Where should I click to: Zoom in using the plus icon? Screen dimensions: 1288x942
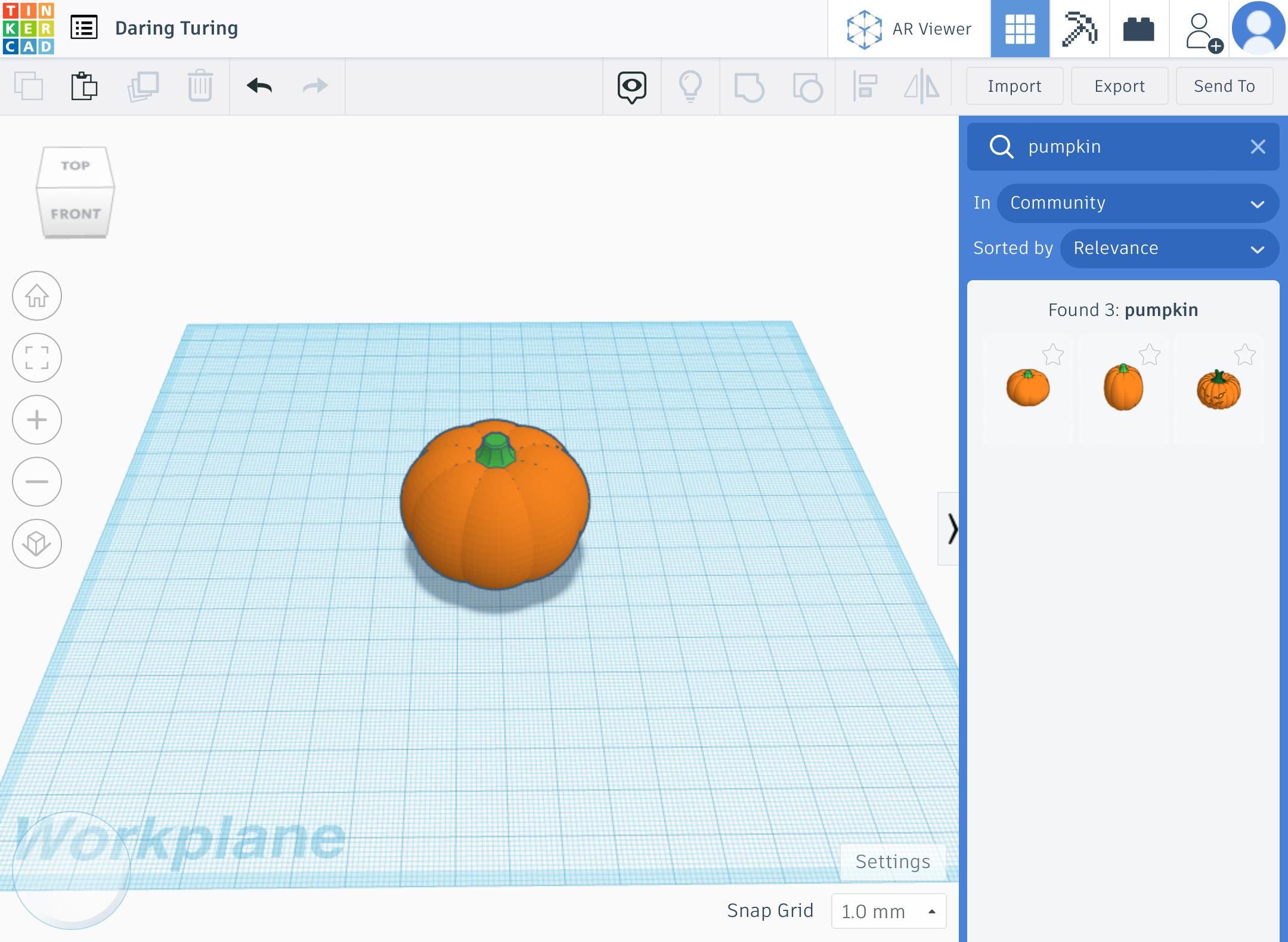point(37,420)
